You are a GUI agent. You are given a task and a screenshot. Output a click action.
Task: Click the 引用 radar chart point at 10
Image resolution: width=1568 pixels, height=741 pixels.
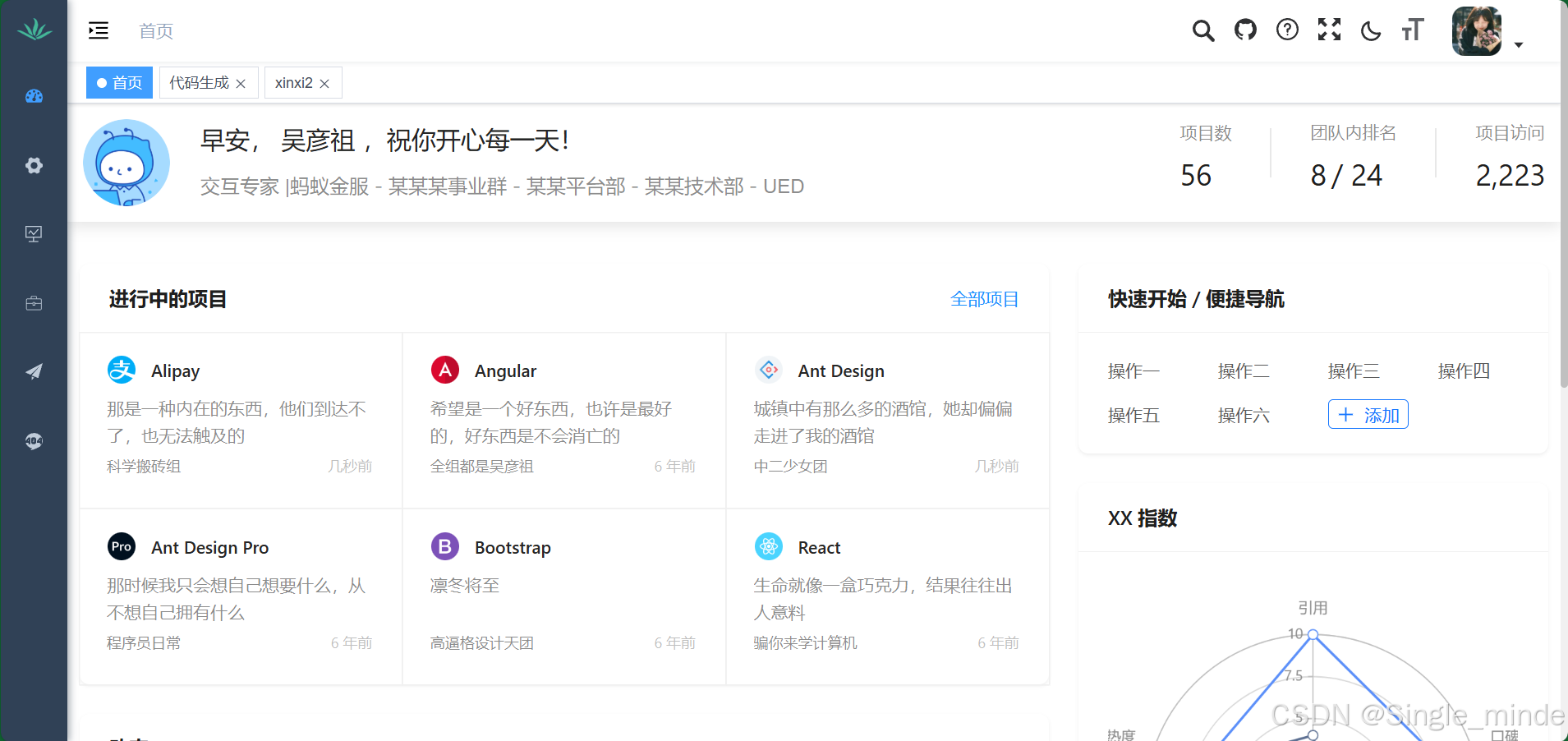pos(1313,634)
